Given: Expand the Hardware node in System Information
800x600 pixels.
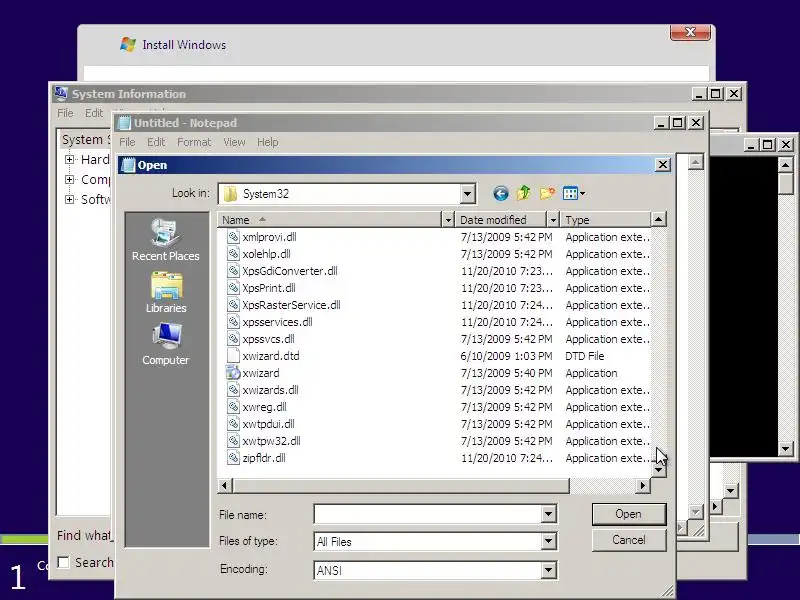Looking at the screenshot, I should pos(69,160).
